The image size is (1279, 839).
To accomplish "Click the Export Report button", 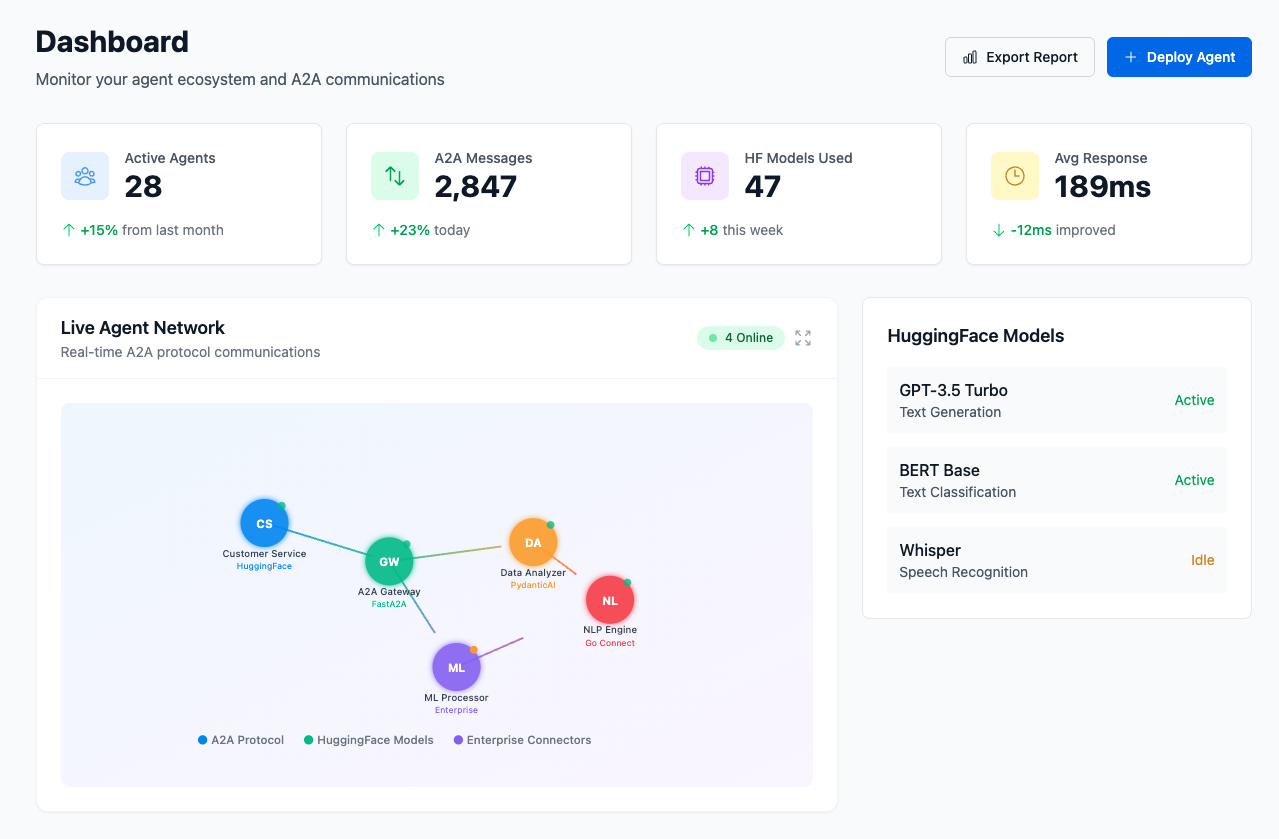I will 1019,57.
